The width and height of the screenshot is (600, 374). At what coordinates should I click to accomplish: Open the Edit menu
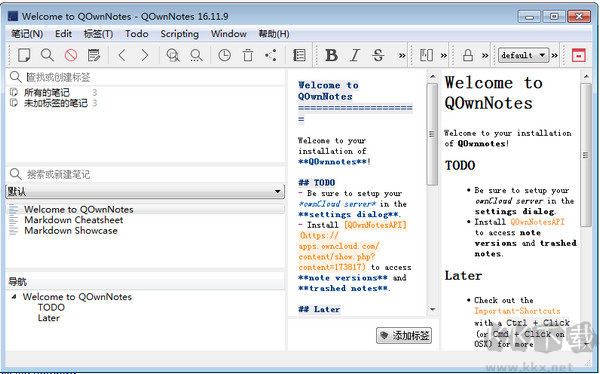click(63, 34)
